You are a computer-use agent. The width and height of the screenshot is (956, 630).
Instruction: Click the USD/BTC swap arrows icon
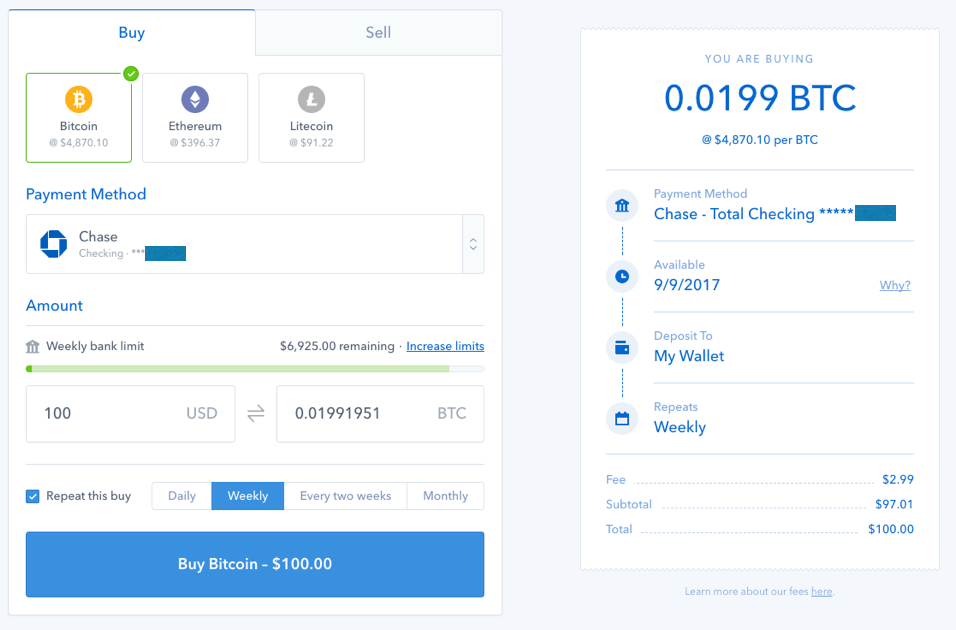[x=255, y=413]
